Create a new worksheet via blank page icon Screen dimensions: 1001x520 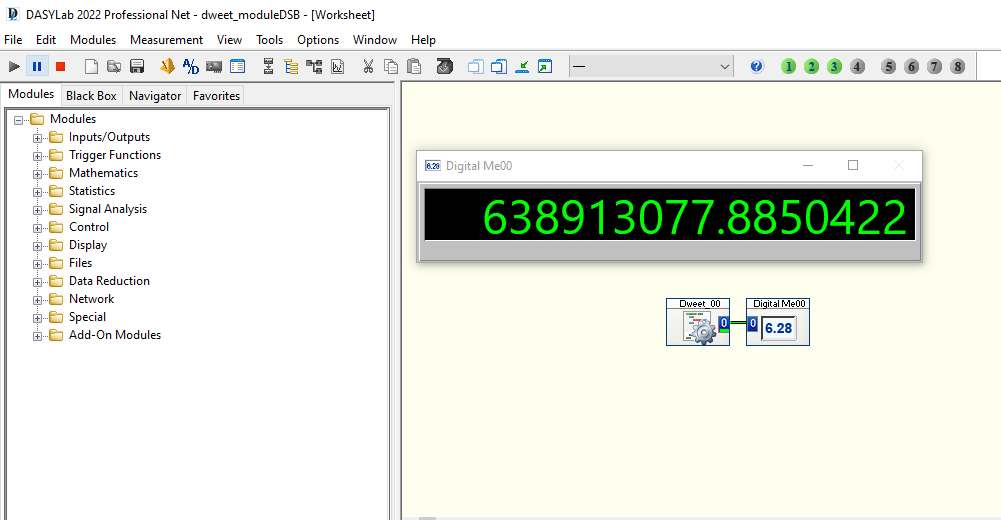[x=91, y=66]
